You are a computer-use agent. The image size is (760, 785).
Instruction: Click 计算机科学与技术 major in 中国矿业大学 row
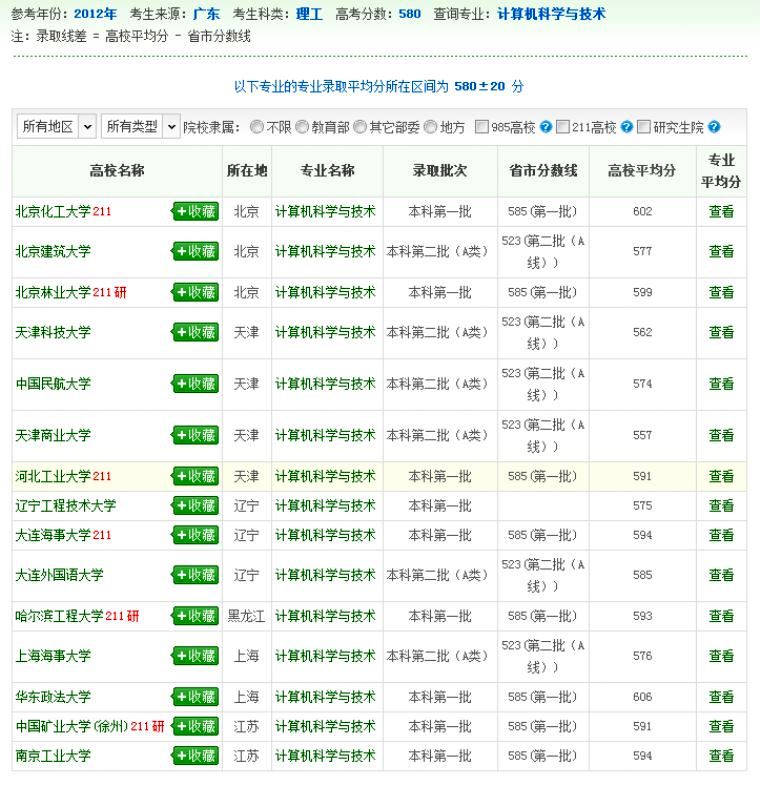[x=325, y=726]
